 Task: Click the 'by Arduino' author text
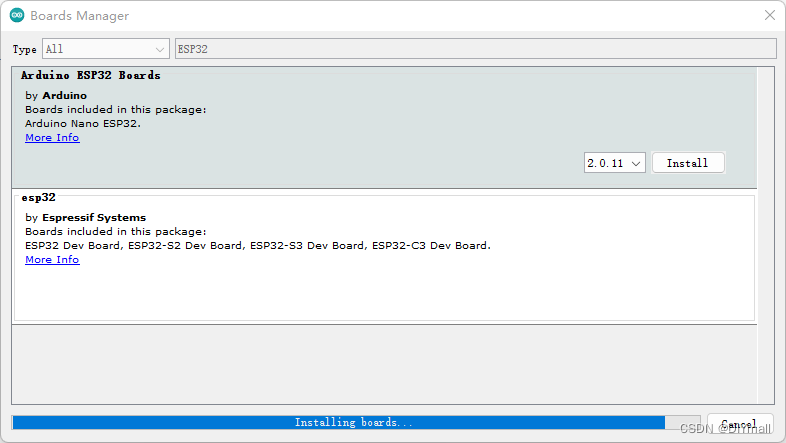pyautogui.click(x=56, y=95)
